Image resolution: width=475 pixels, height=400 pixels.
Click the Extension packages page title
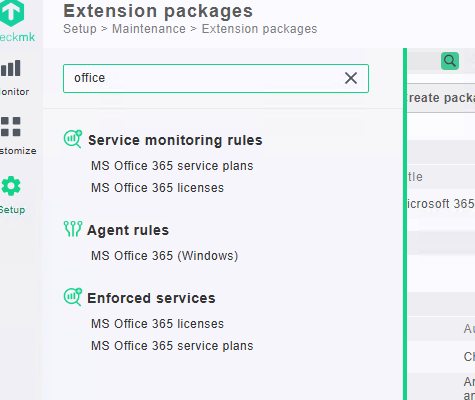158,11
